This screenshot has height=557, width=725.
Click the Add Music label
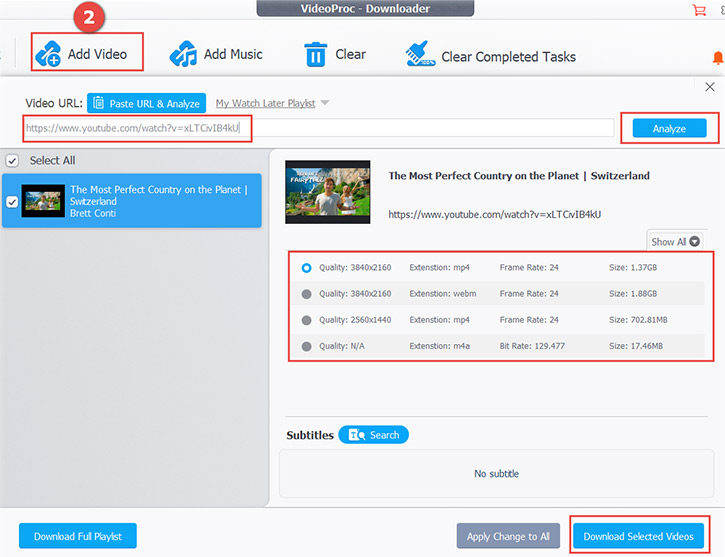(x=233, y=54)
